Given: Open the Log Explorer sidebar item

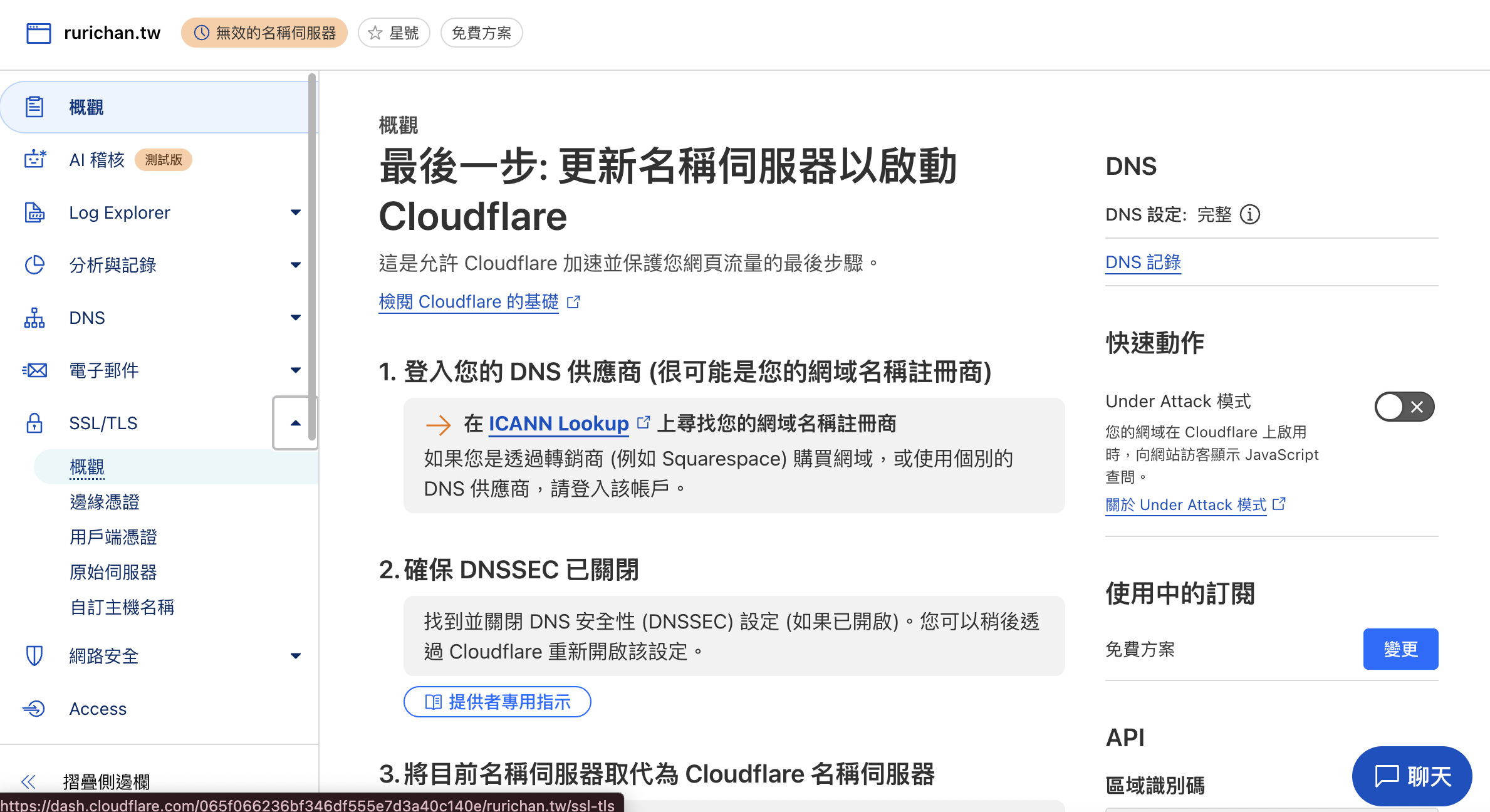Looking at the screenshot, I should click(x=120, y=212).
